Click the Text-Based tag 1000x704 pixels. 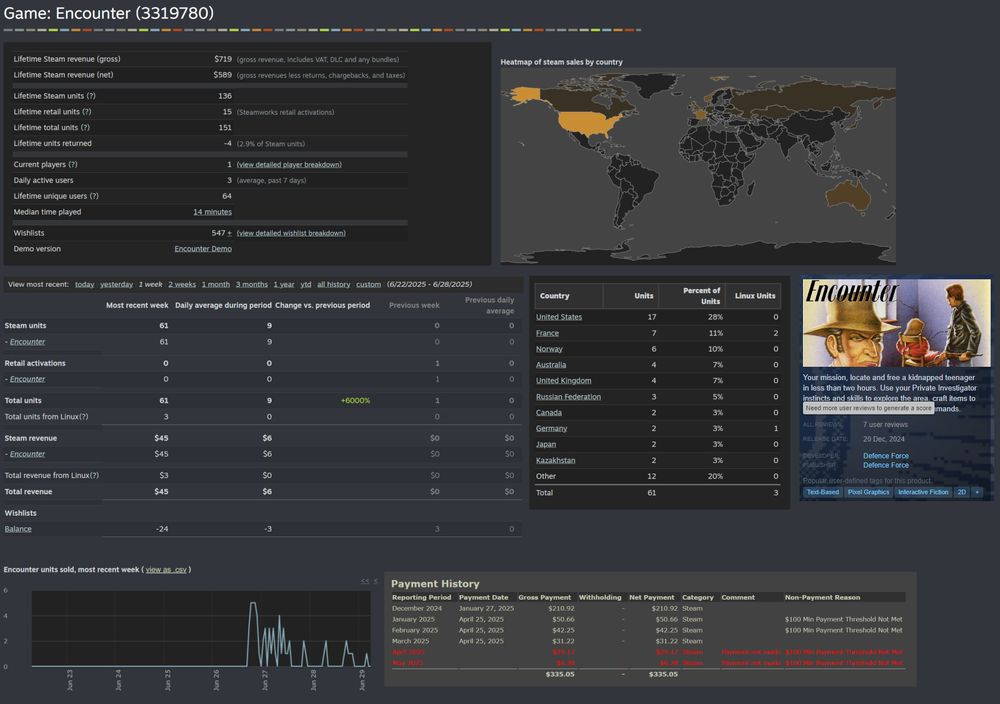pos(823,492)
